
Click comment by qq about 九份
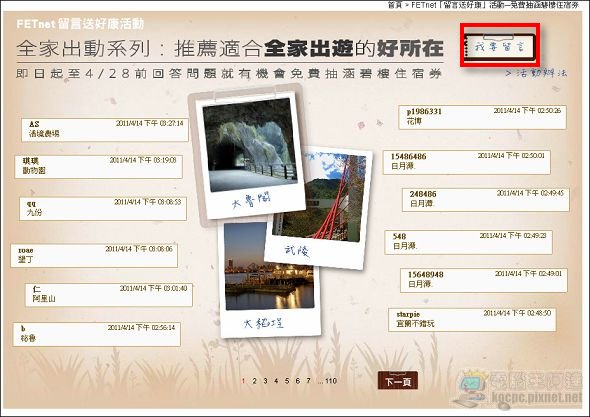coord(103,208)
